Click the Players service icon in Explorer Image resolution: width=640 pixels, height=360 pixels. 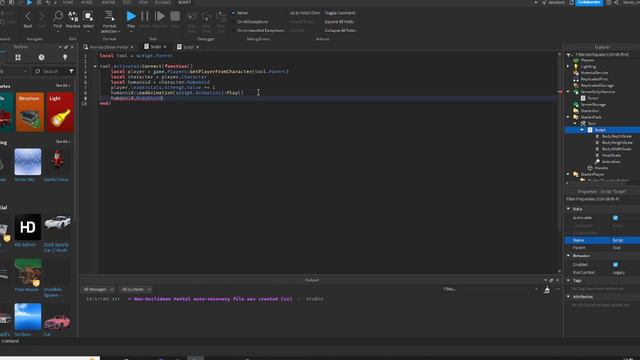(576, 60)
